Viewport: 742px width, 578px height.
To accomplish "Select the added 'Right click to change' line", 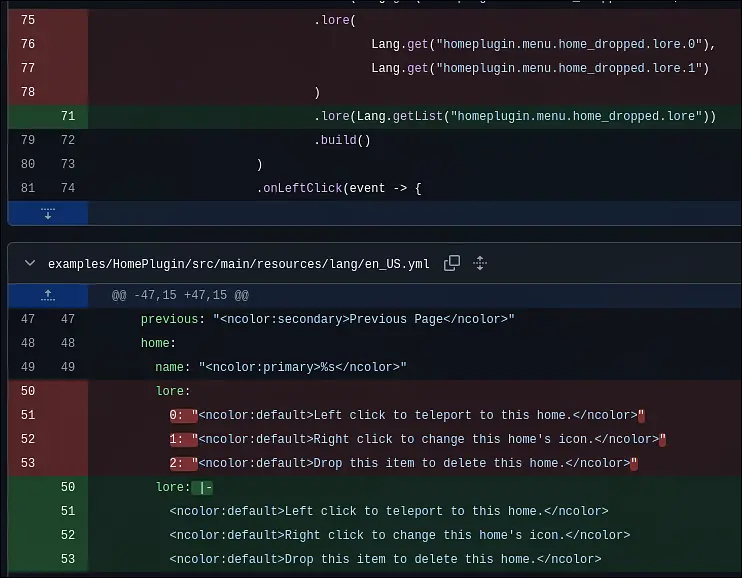I will coord(399,535).
